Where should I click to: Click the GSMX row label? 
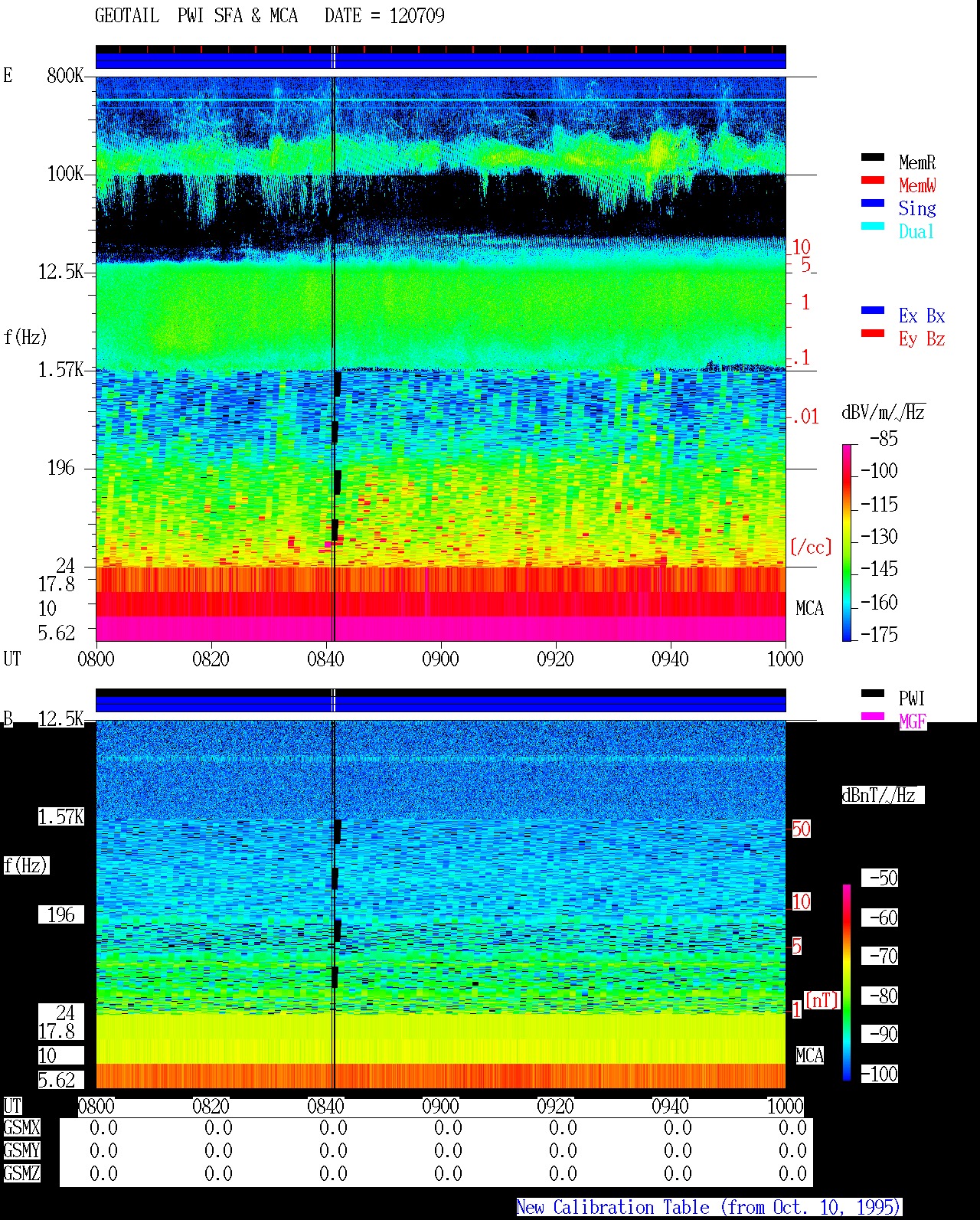(21, 1128)
